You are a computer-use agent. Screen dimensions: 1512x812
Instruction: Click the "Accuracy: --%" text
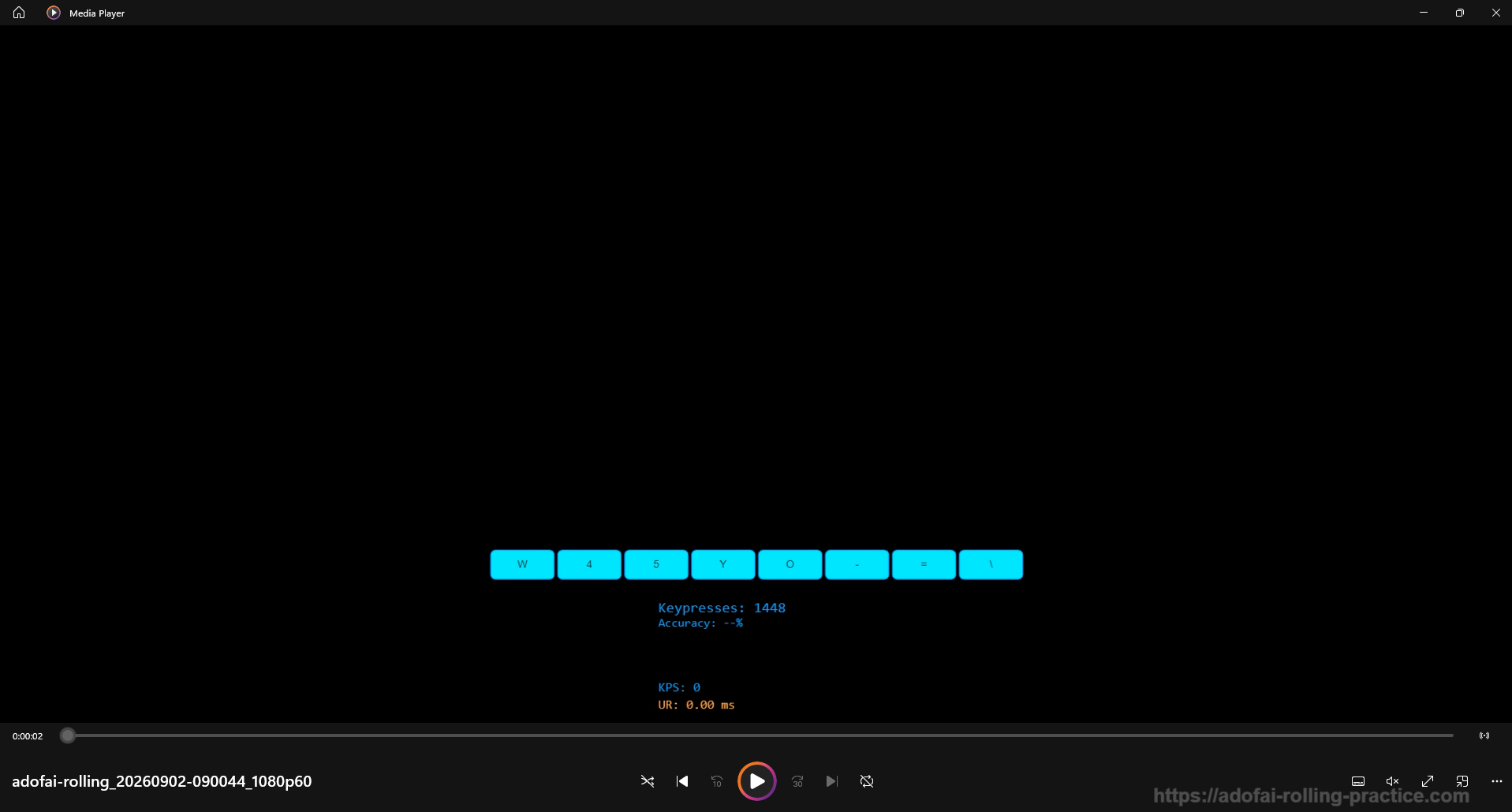tap(700, 623)
